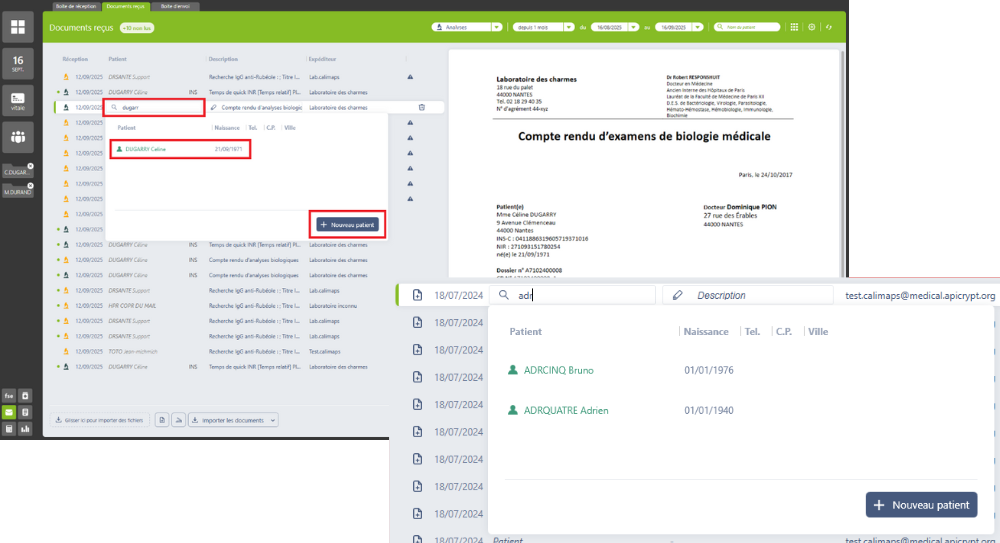Expand the Analyses filter dropdown

[x=467, y=27]
